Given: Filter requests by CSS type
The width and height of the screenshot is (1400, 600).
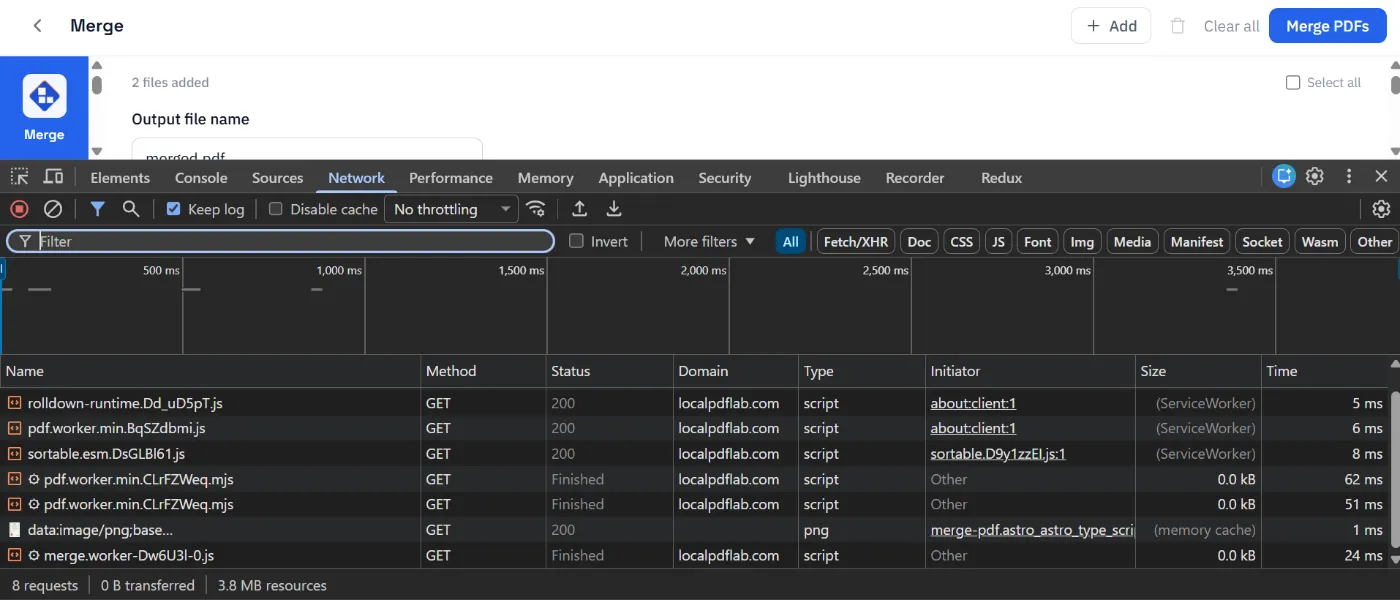Looking at the screenshot, I should click(961, 241).
